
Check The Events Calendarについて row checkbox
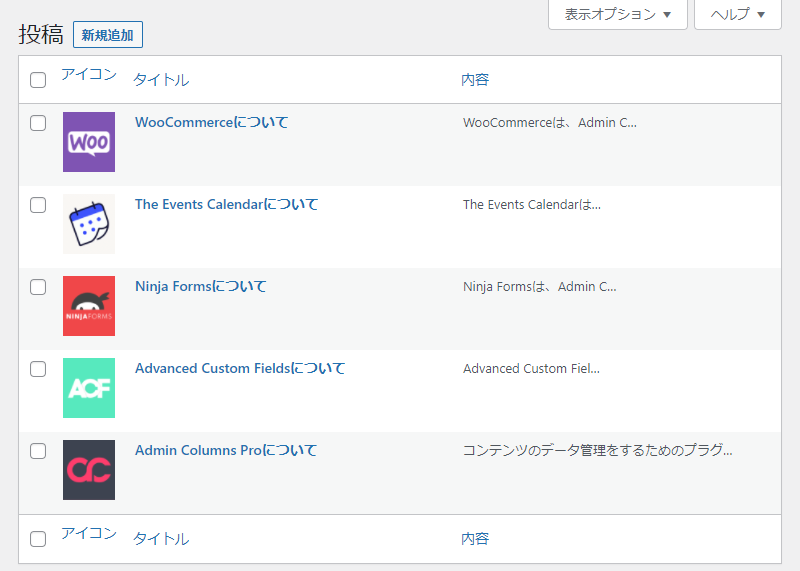(38, 205)
